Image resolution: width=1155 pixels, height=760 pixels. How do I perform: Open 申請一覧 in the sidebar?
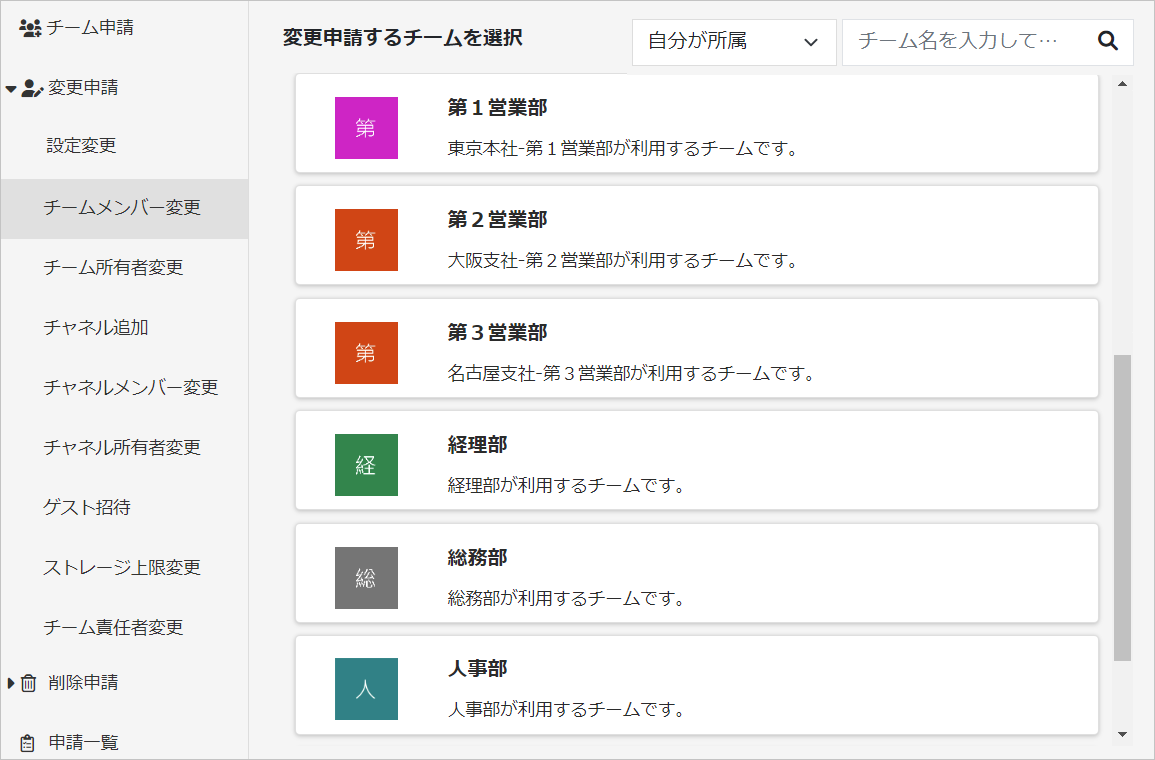[x=83, y=743]
